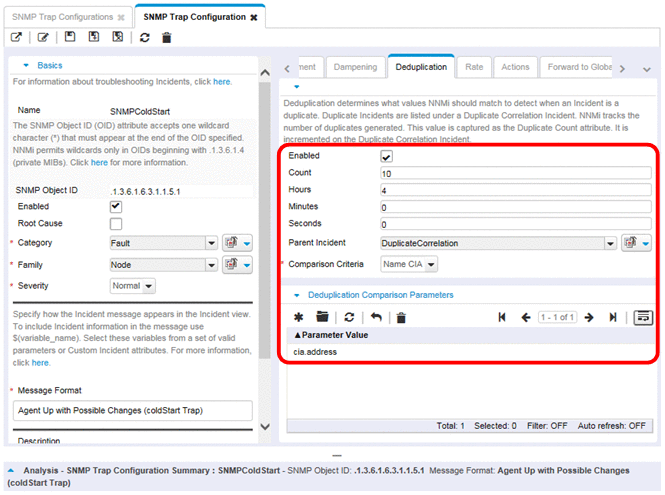Switch to the Dampening tab
This screenshot has height=495, width=665.
[x=354, y=67]
